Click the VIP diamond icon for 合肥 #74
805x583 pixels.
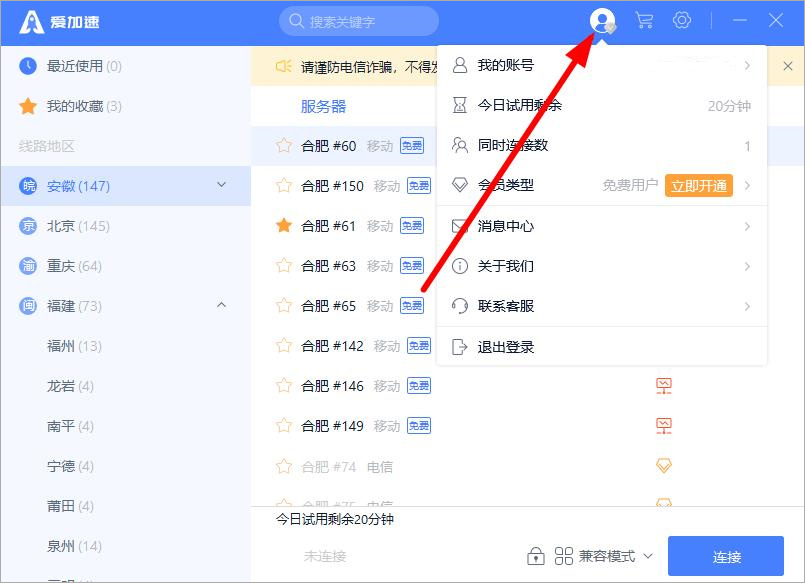664,465
